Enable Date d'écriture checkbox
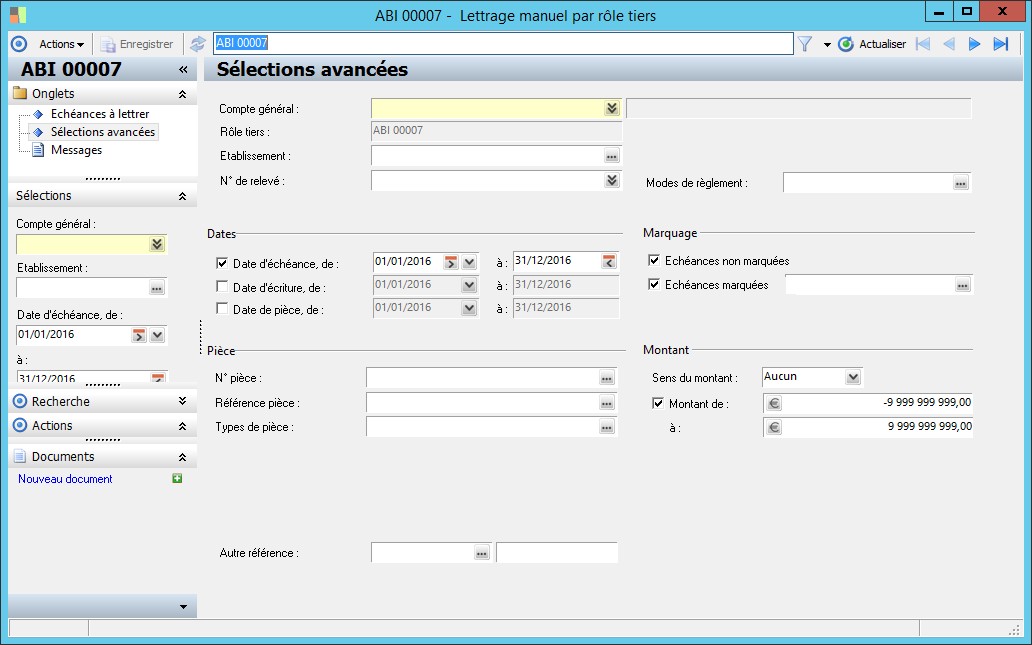 (222, 286)
